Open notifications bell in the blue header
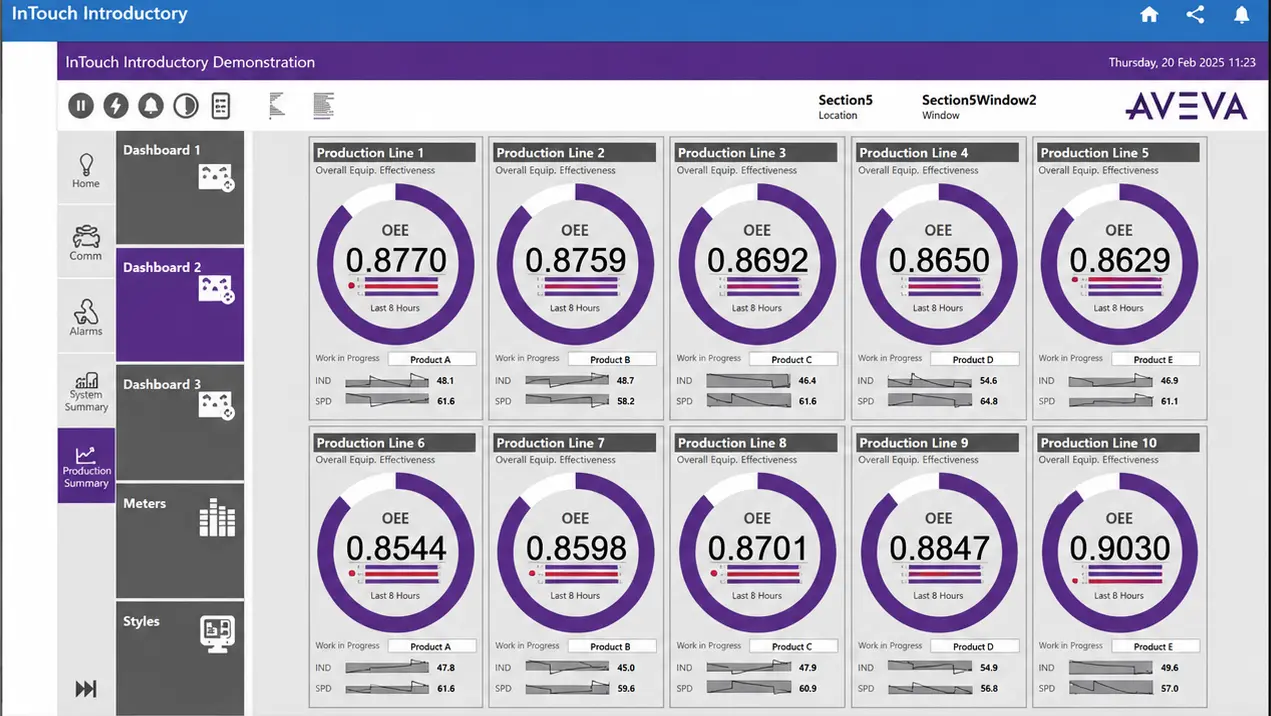 pos(1241,15)
